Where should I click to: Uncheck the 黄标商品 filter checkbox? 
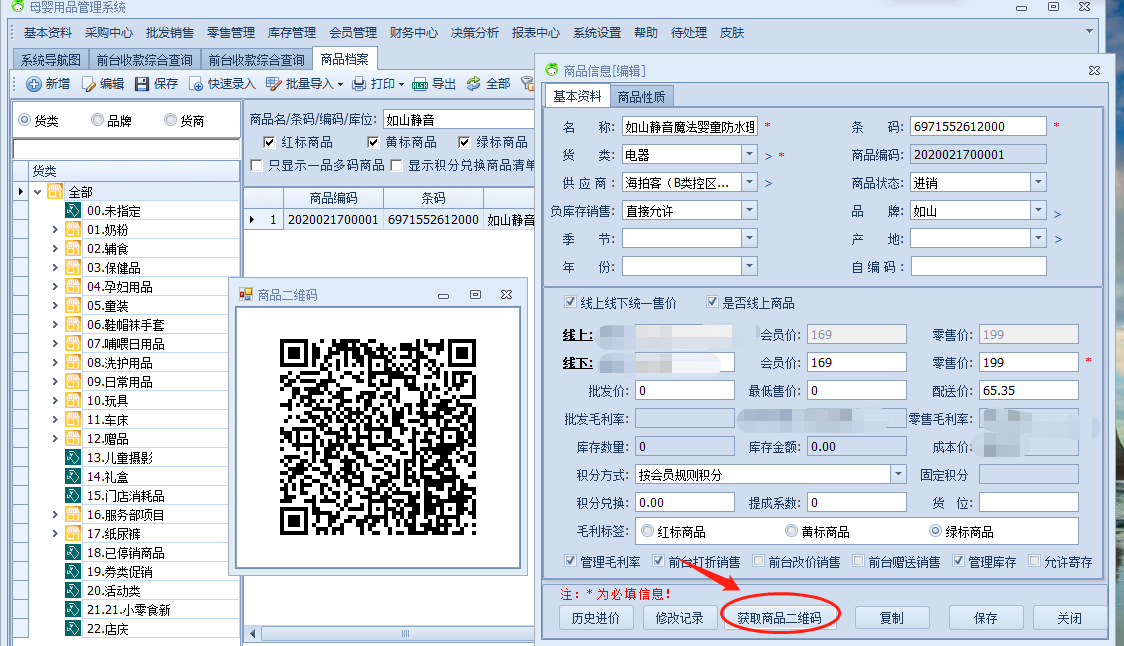point(373,142)
